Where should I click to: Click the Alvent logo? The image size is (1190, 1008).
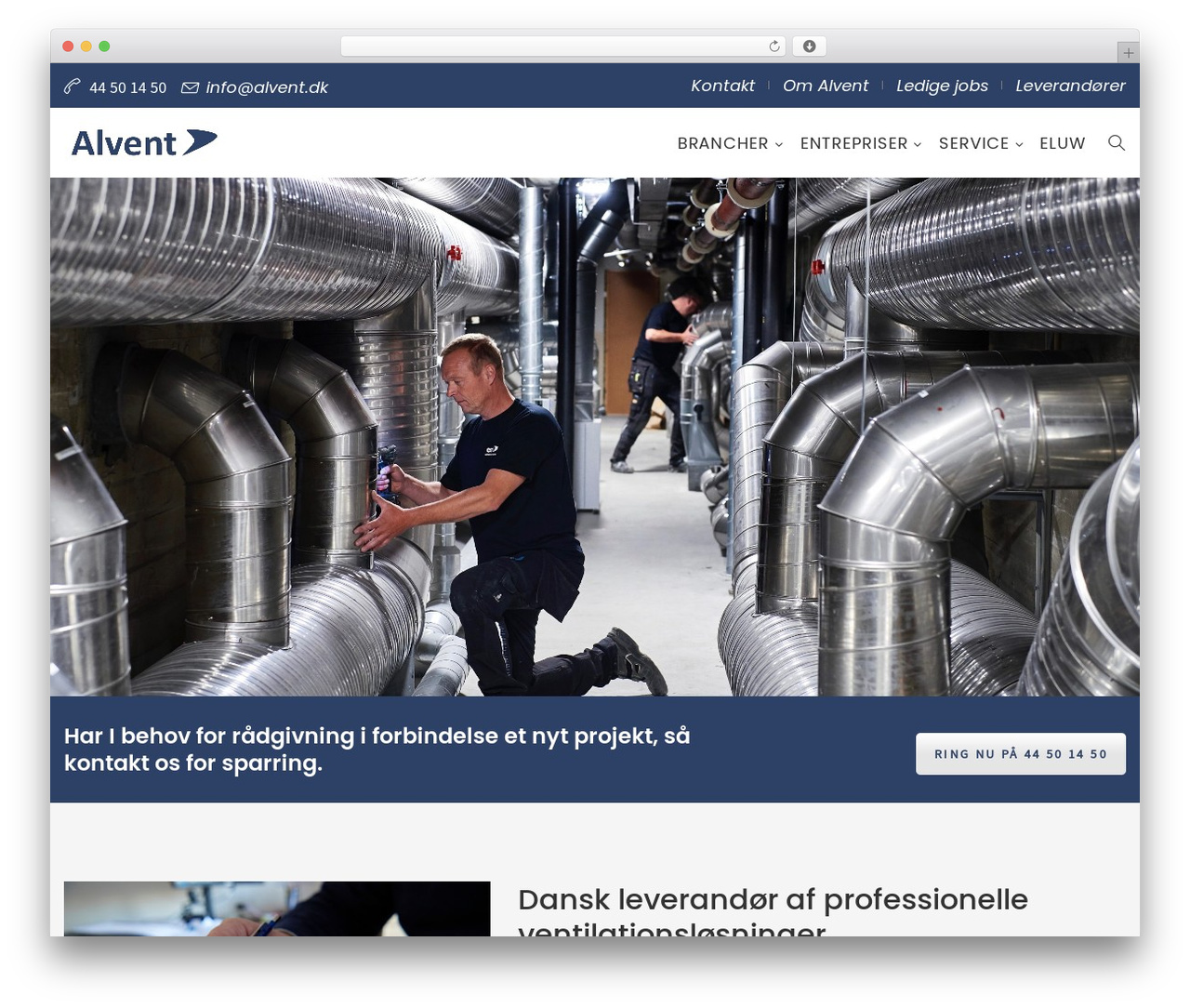(x=144, y=142)
